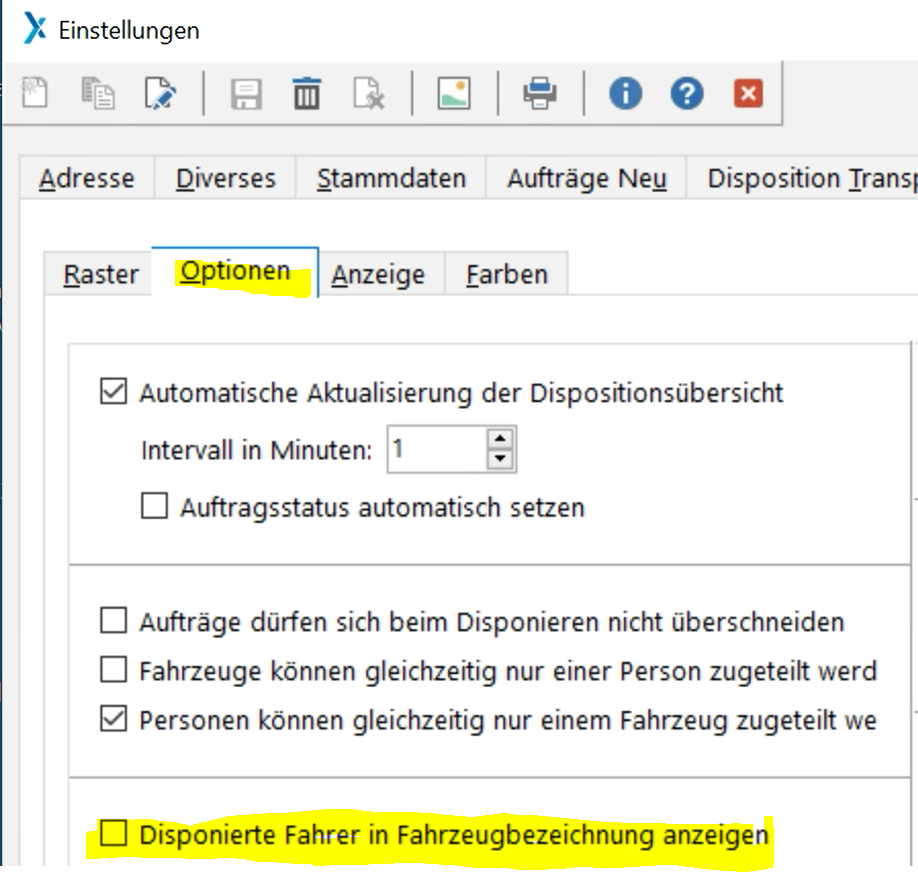This screenshot has width=918, height=872.
Task: Click the new document toolbar icon
Action: pos(37,94)
